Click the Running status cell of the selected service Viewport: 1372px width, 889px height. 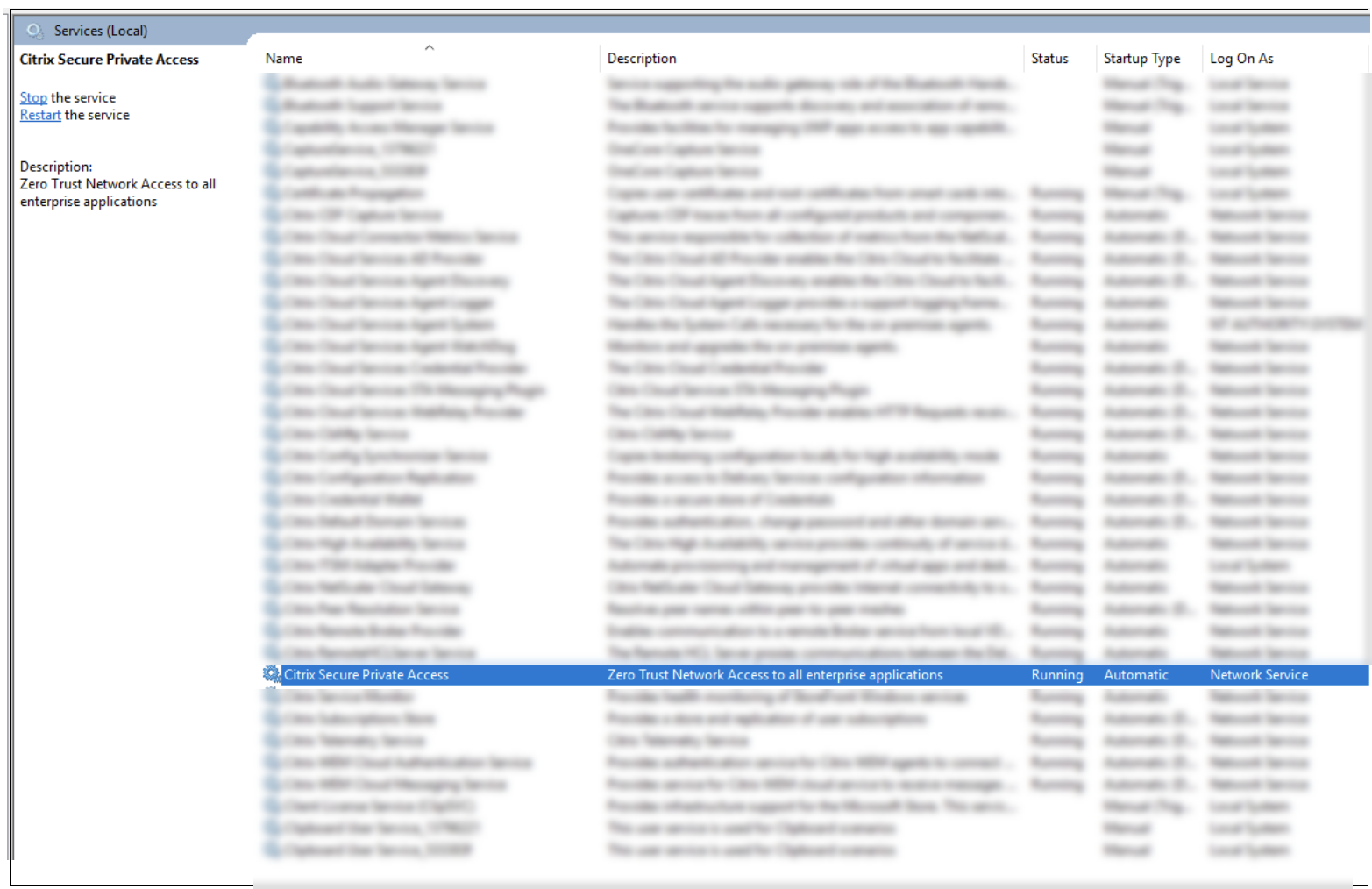click(x=1056, y=675)
